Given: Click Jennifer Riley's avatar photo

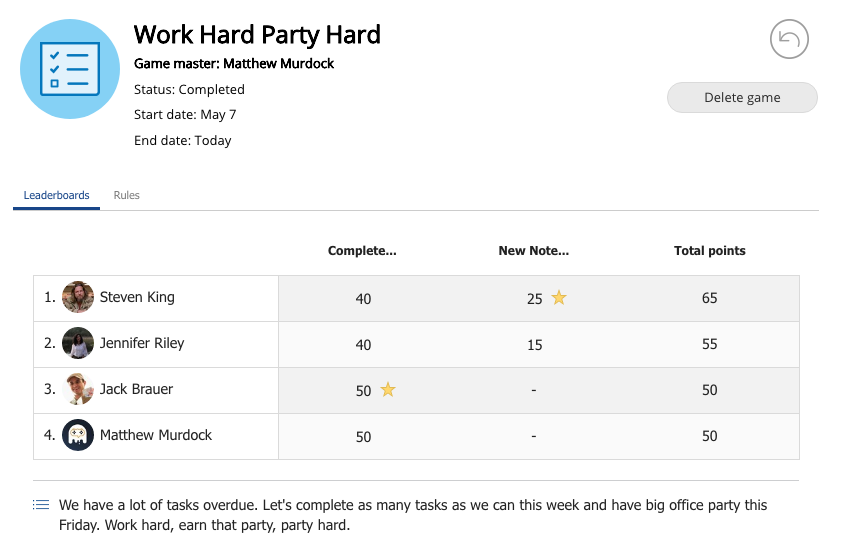Looking at the screenshot, I should coord(78,343).
